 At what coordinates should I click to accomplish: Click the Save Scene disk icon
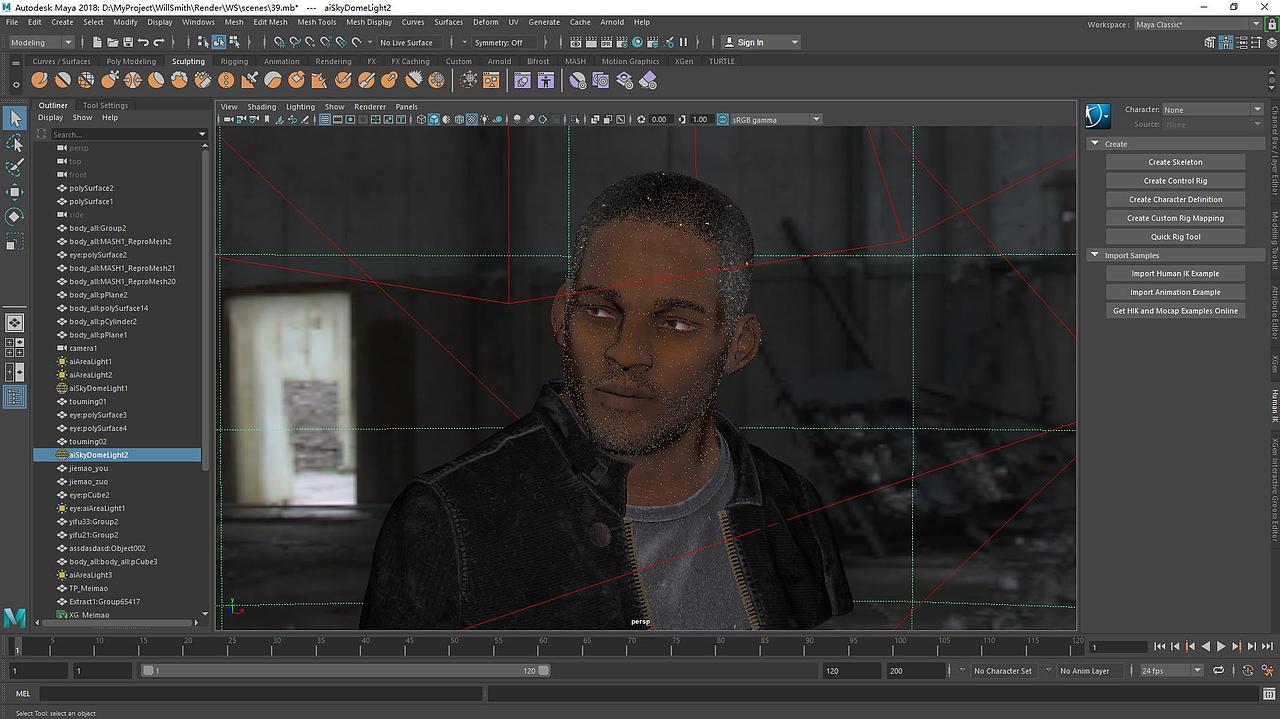click(x=127, y=42)
